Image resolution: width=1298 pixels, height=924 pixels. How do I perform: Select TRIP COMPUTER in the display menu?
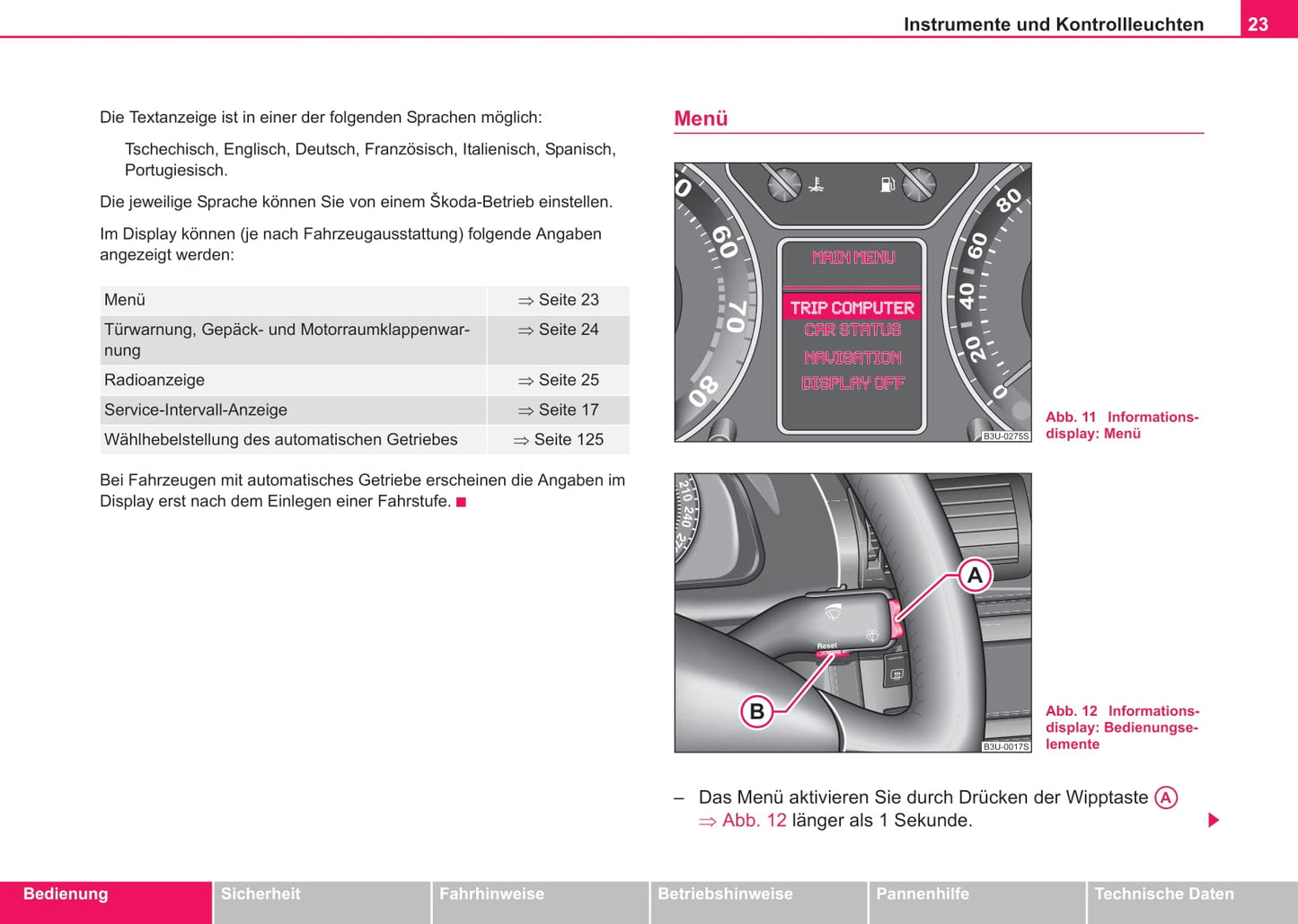[852, 308]
